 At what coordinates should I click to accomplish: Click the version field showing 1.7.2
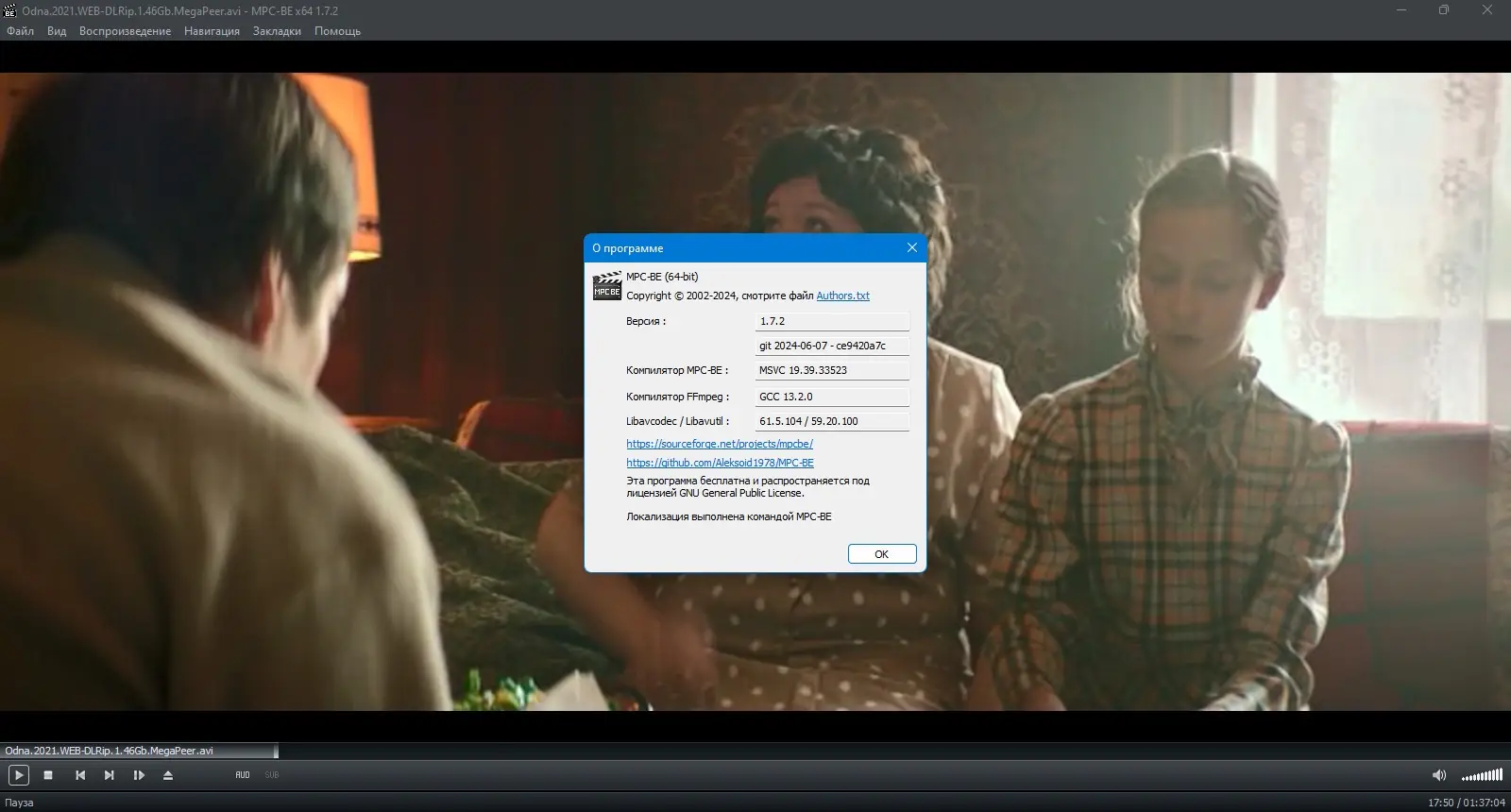832,321
